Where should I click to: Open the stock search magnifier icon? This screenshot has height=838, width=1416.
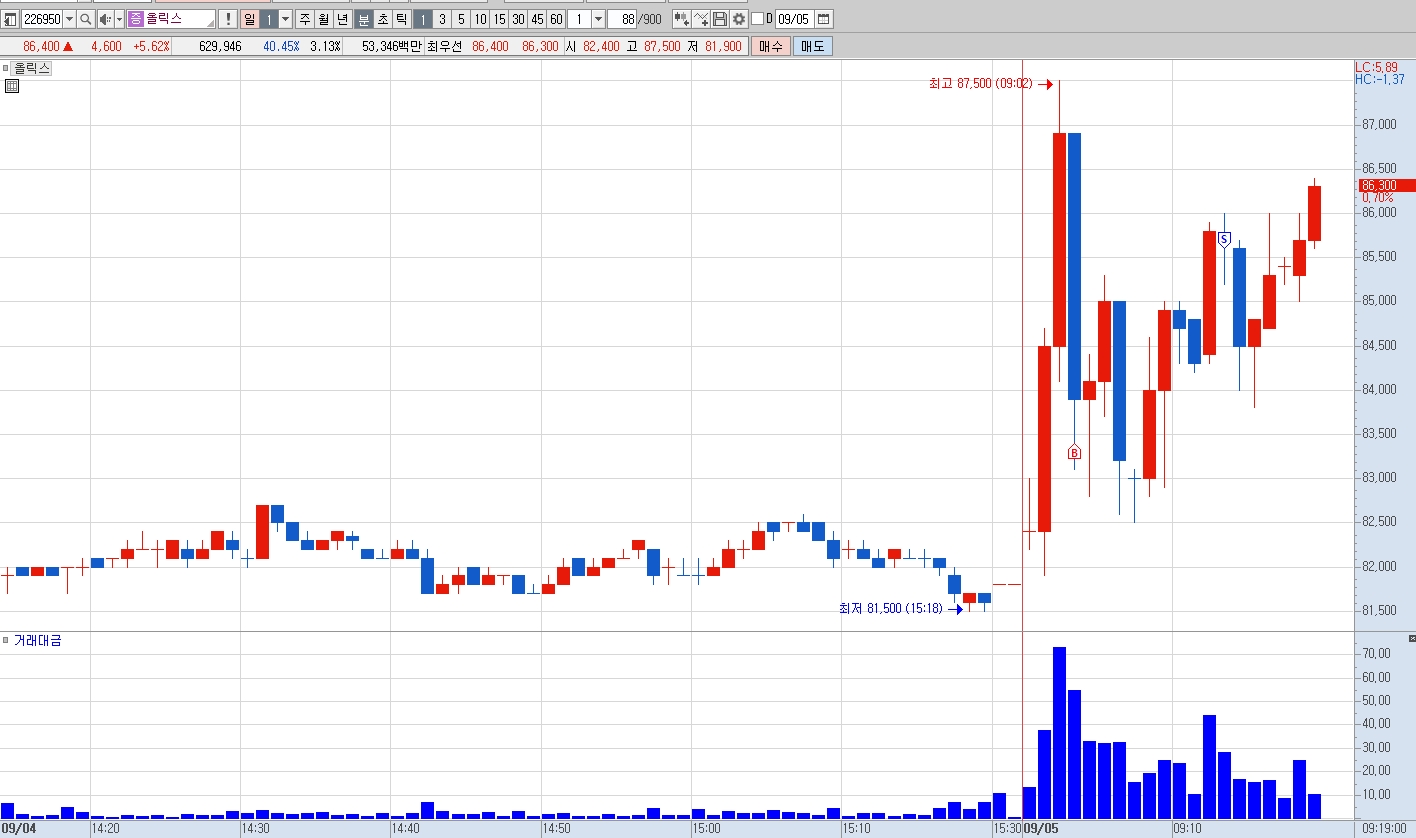click(85, 19)
